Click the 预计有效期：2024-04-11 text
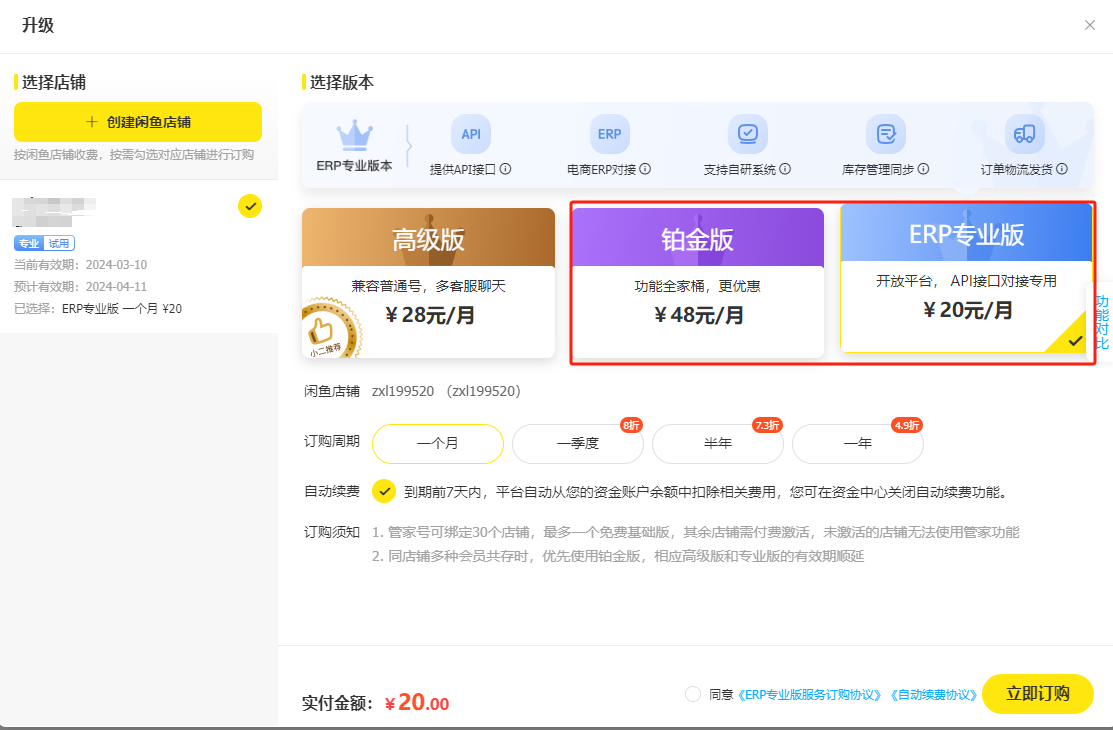Image resolution: width=1113 pixels, height=730 pixels. click(80, 287)
